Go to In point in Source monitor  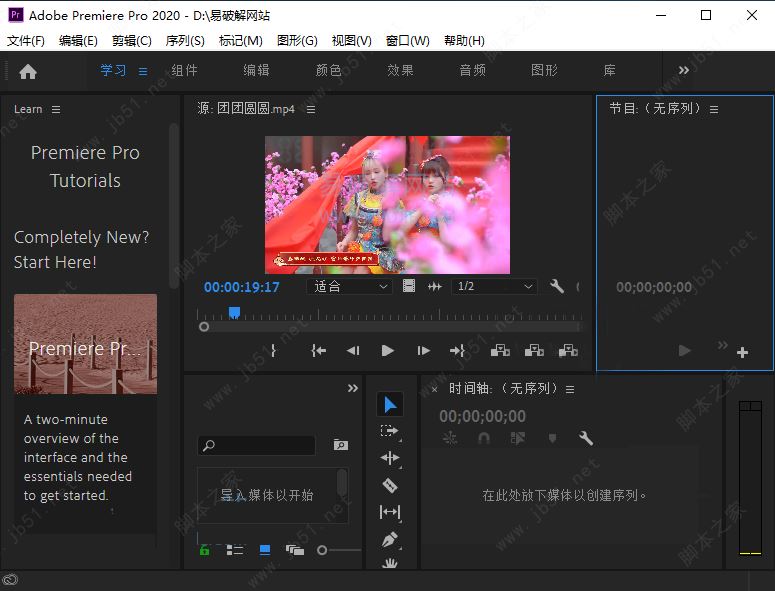click(318, 351)
